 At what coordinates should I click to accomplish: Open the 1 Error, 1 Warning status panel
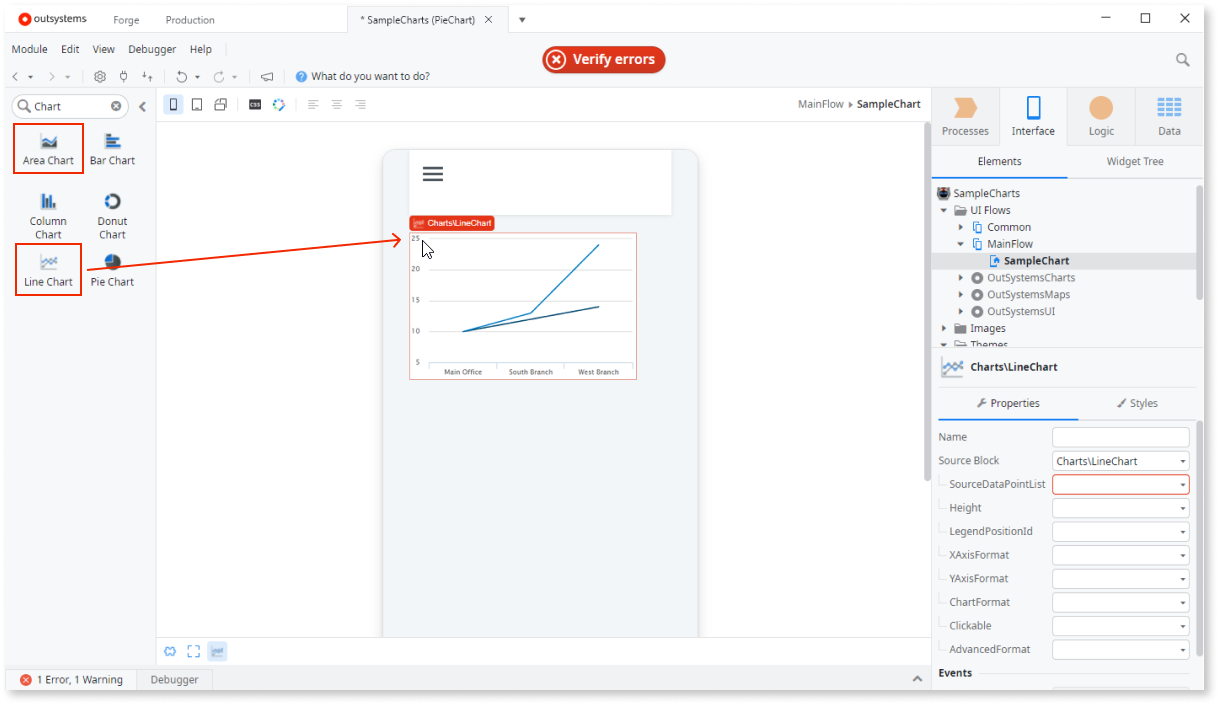(74, 679)
